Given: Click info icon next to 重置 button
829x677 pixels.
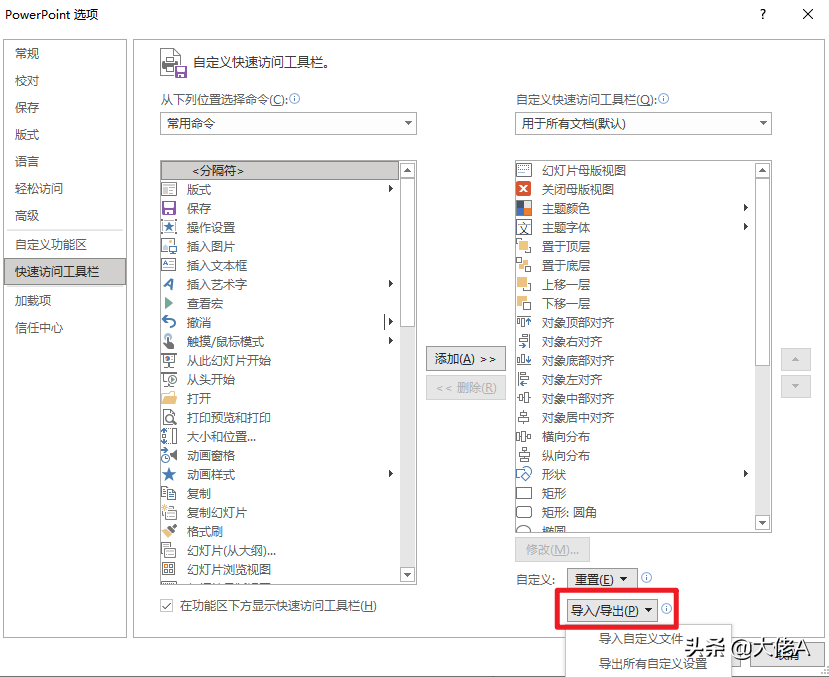Looking at the screenshot, I should click(x=646, y=578).
